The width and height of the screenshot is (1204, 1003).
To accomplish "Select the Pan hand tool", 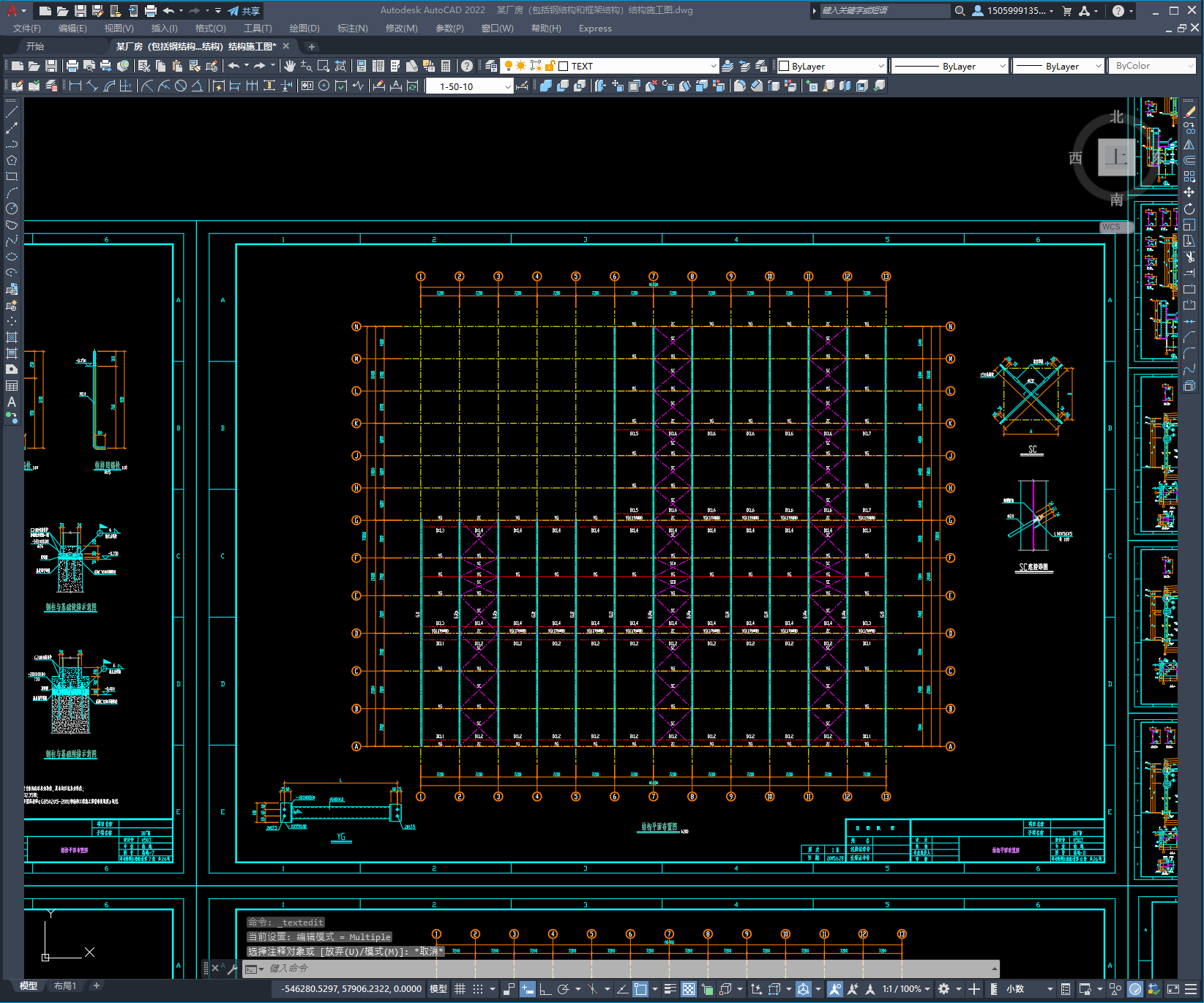I will [x=290, y=66].
